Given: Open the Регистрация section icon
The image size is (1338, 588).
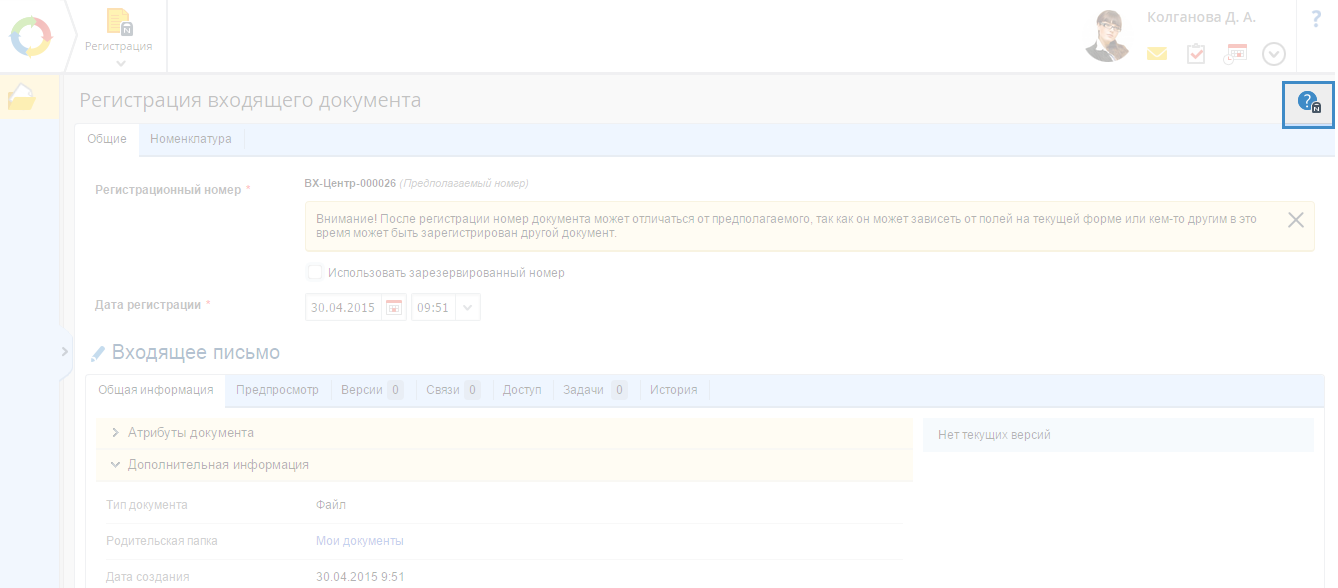Looking at the screenshot, I should click(x=119, y=22).
